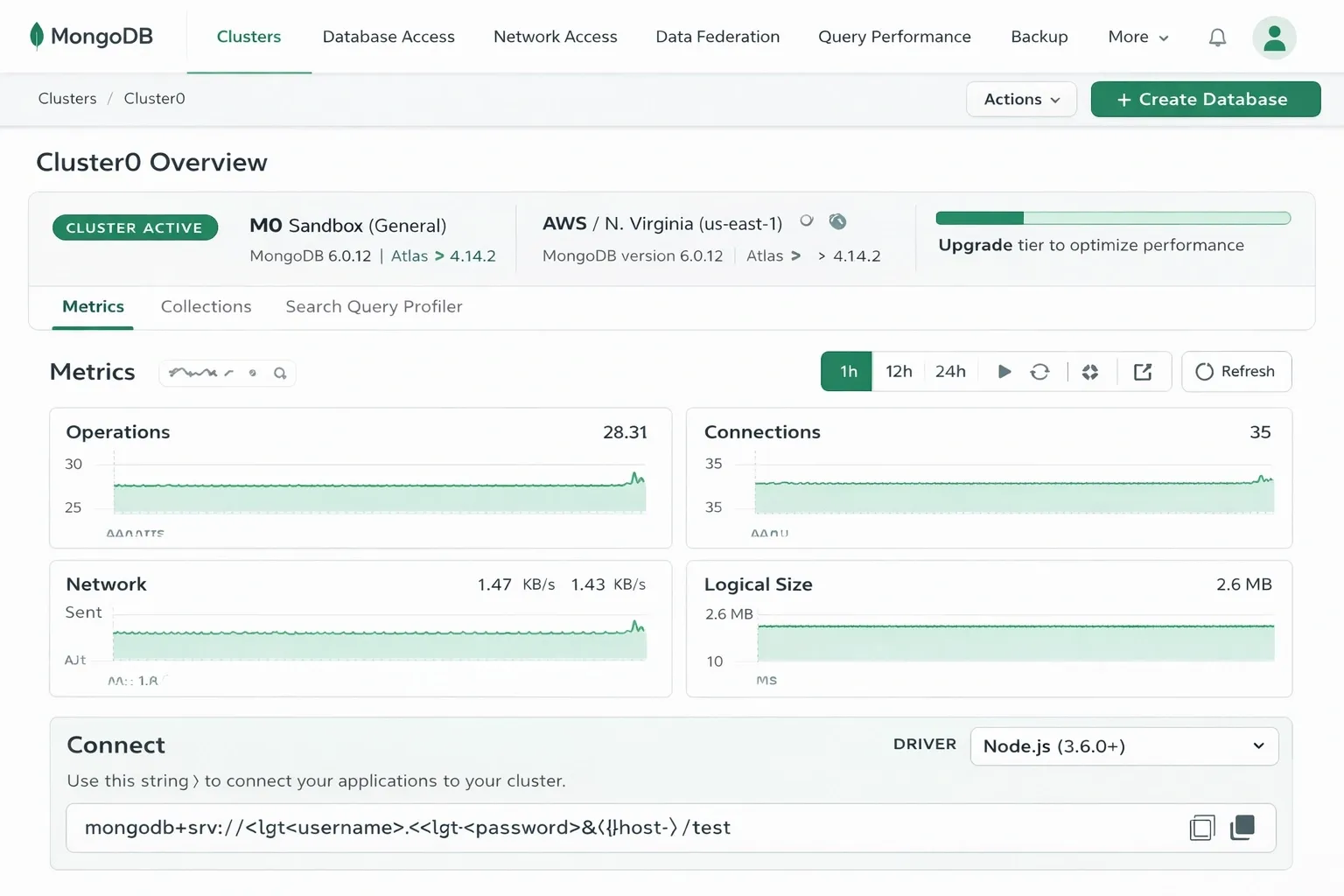Select the 24h time range
Screen dimensions: 1344x896
coord(950,371)
